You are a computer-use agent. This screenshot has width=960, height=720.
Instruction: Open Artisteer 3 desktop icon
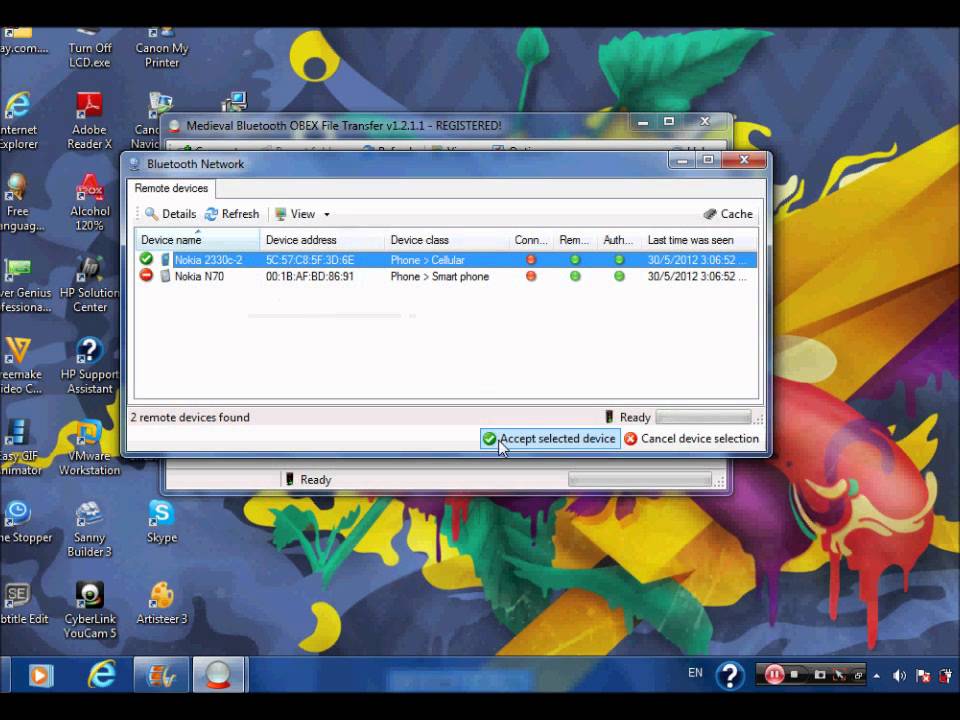[162, 603]
